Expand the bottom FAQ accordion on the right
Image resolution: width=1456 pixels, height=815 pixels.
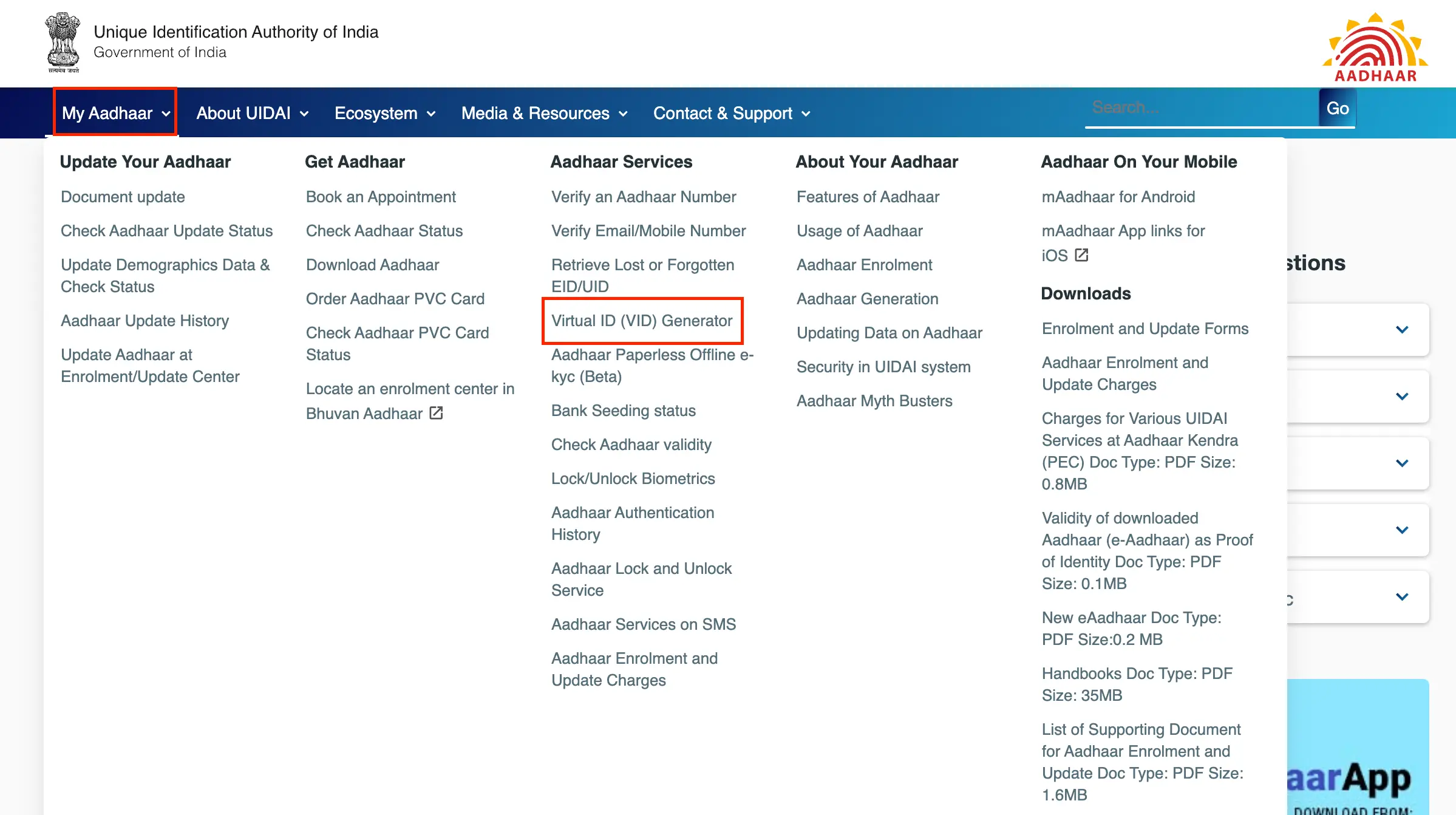[x=1401, y=596]
